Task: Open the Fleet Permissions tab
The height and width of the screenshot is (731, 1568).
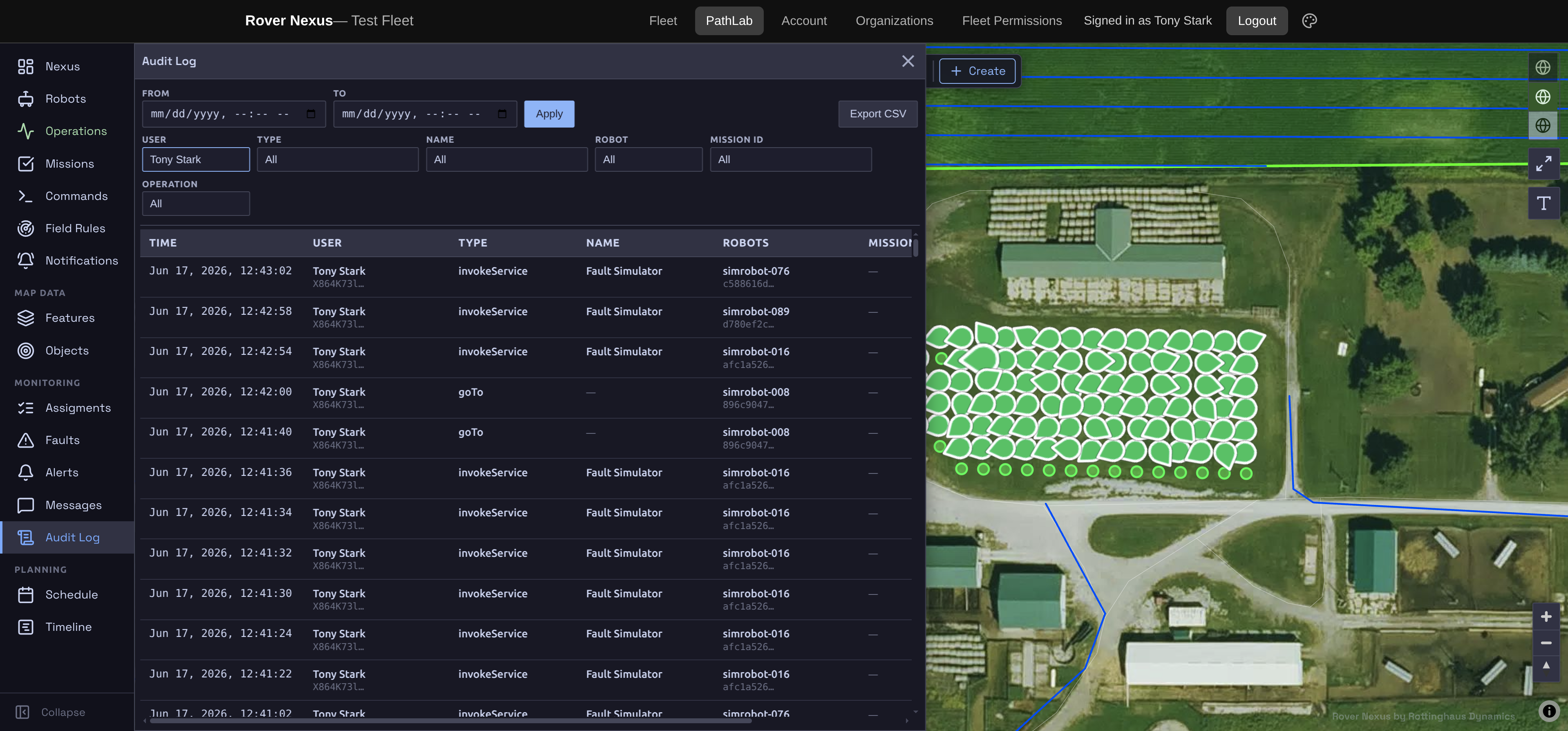Action: click(1011, 21)
